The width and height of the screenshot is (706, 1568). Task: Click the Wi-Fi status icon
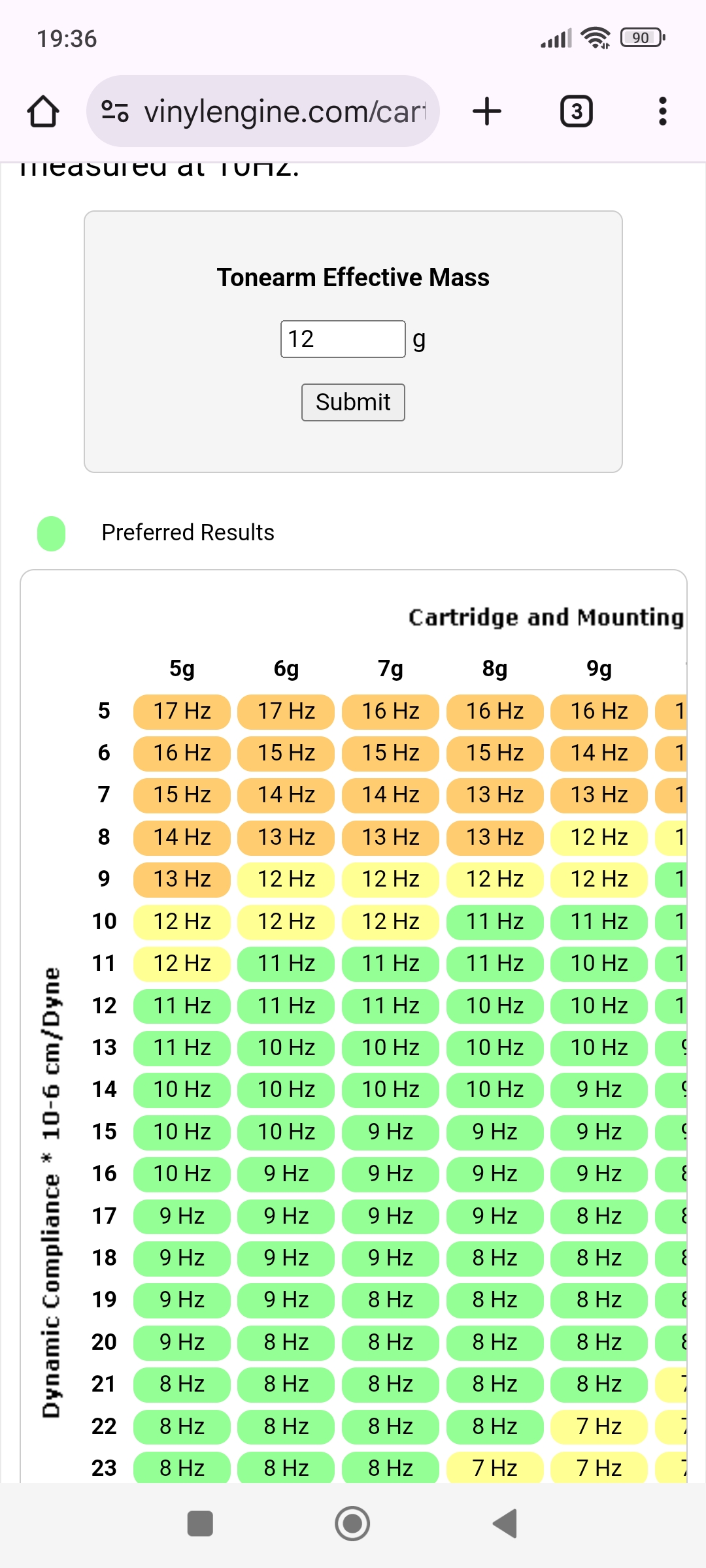coord(596,38)
